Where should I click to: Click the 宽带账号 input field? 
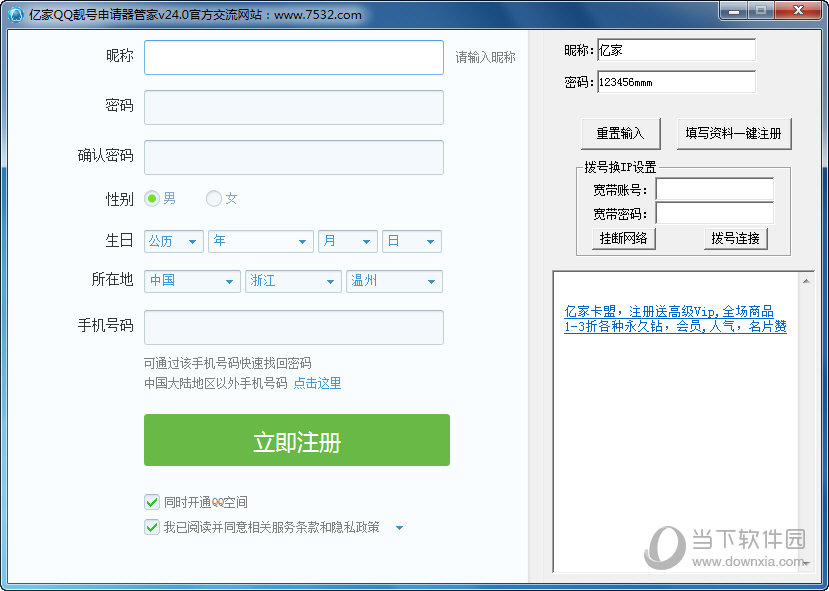(714, 189)
